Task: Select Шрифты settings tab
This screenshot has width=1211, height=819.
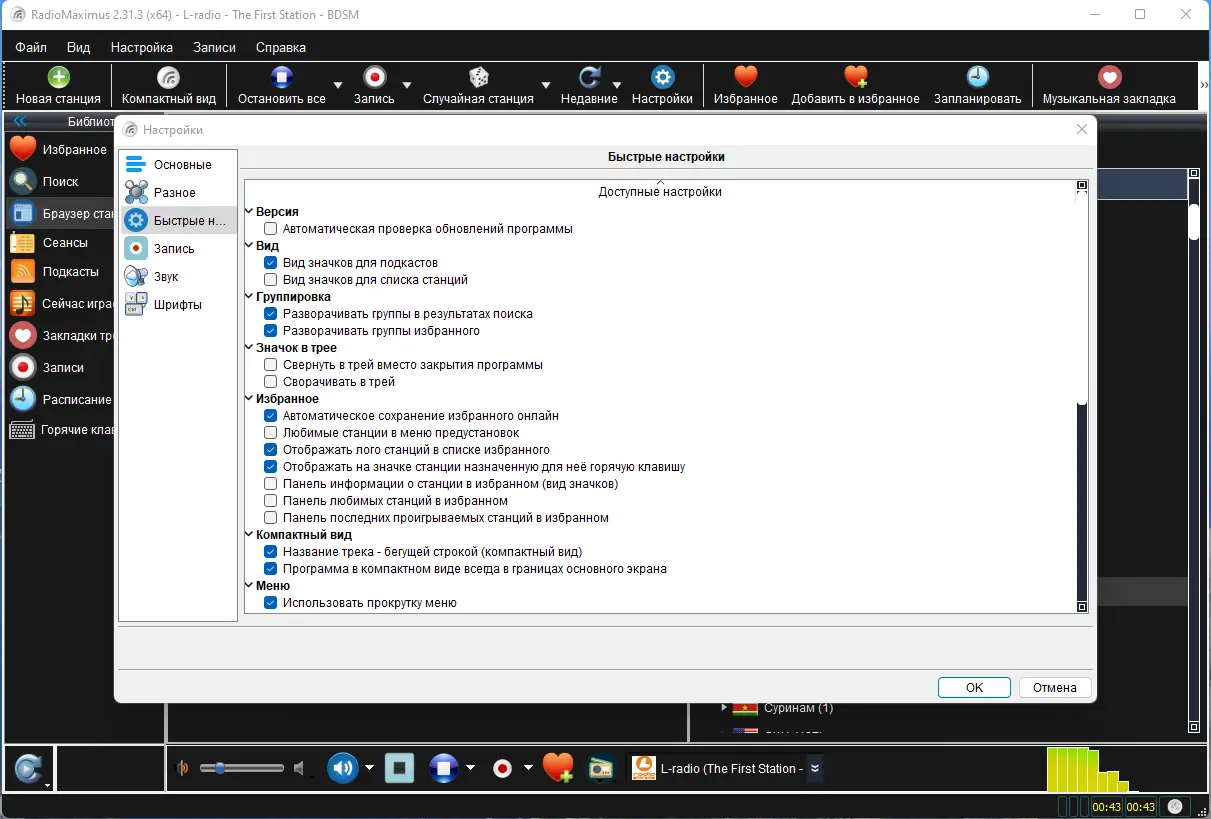Action: tap(179, 305)
